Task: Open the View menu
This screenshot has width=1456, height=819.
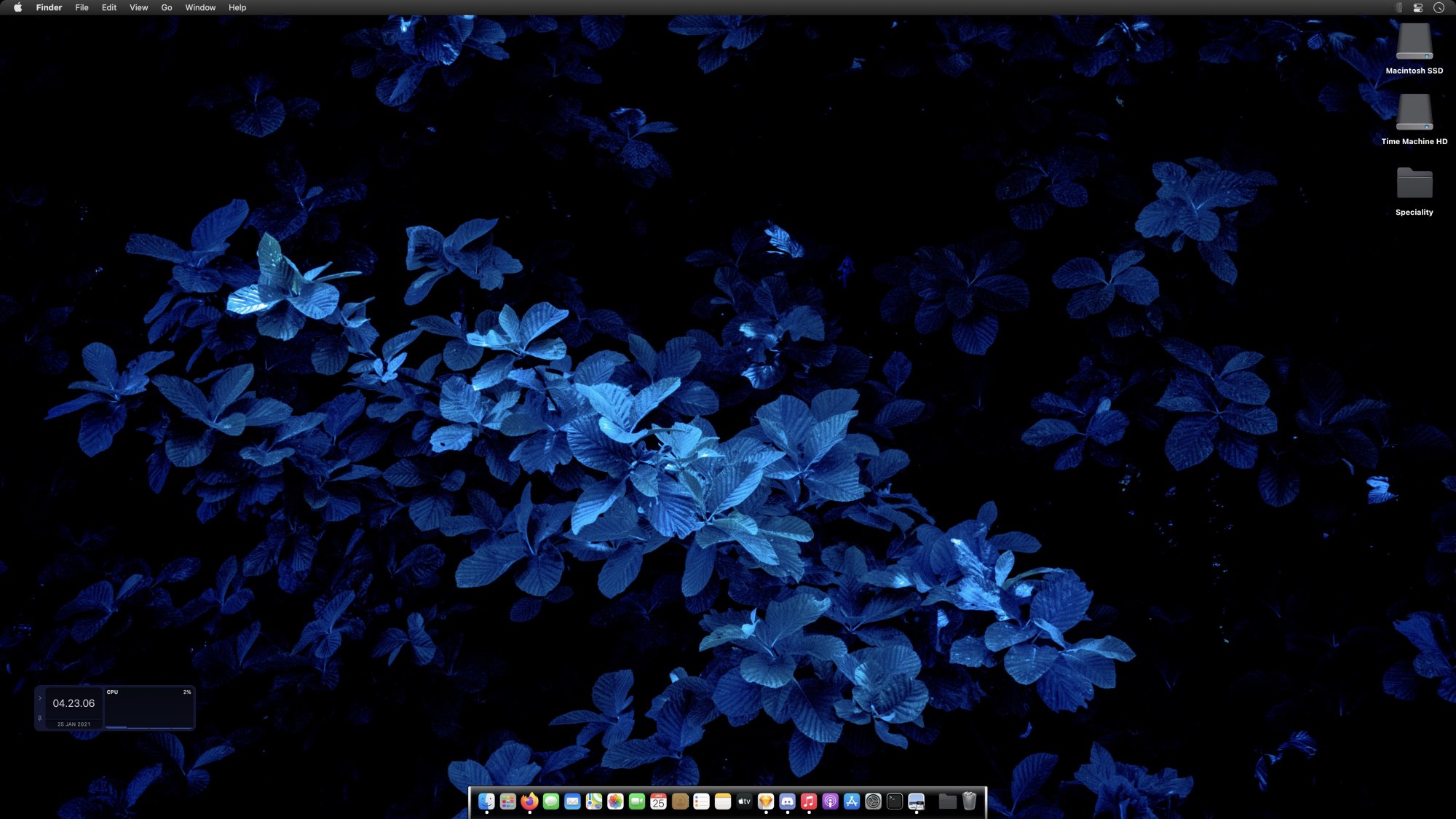Action: tap(138, 8)
